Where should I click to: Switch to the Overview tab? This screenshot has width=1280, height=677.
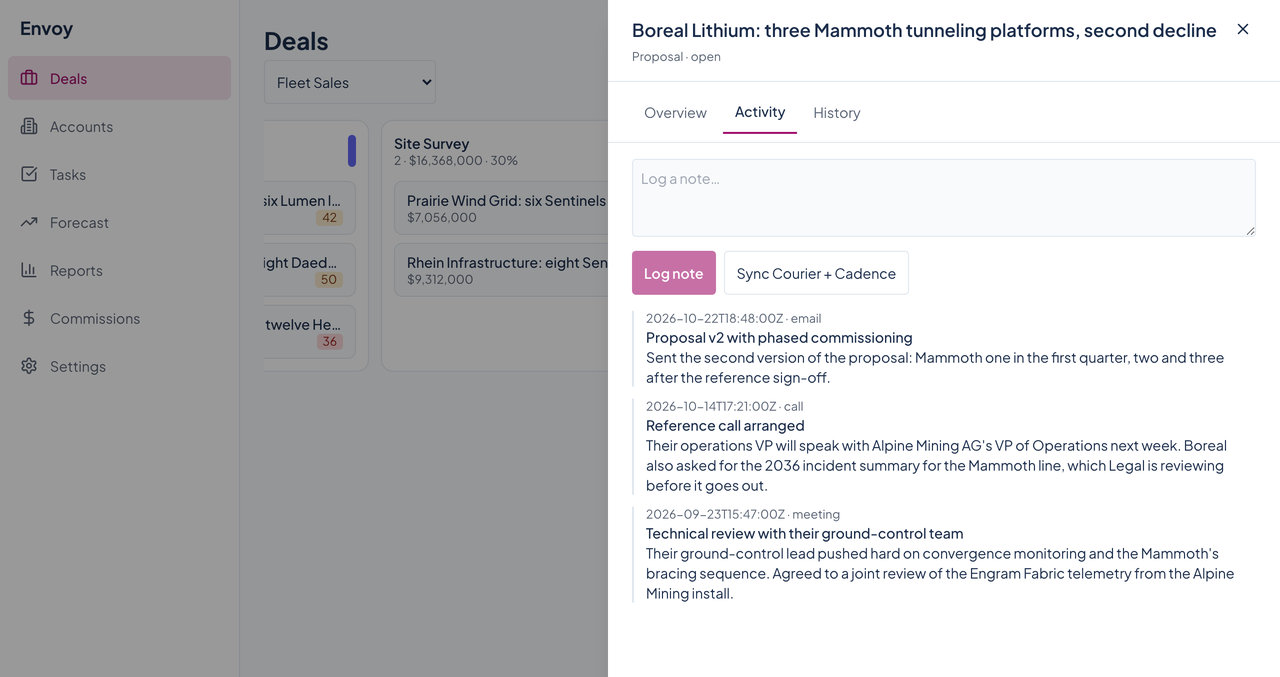point(675,112)
